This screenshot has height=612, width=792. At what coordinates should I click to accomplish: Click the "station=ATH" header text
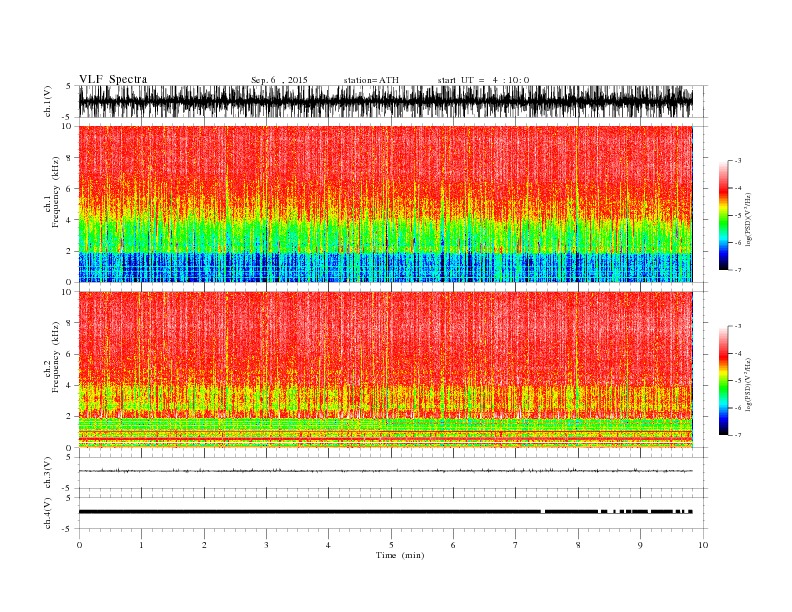371,80
